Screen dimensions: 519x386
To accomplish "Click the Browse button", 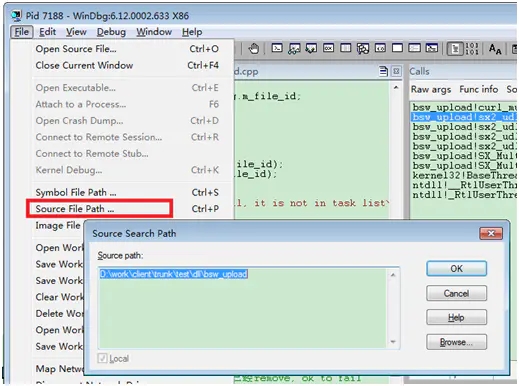I will pos(456,342).
